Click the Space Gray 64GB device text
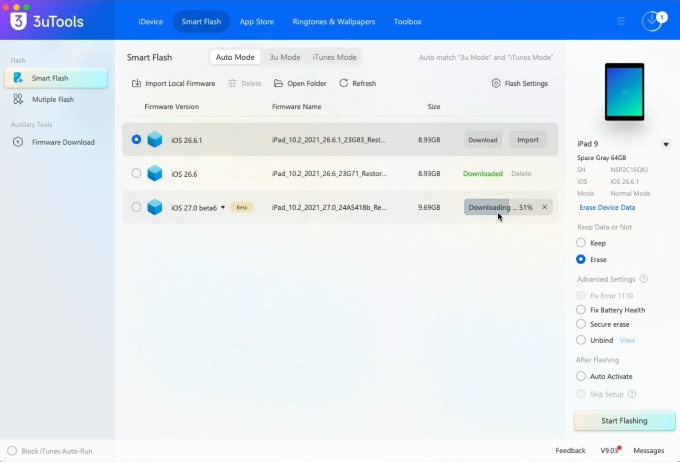 [x=602, y=157]
